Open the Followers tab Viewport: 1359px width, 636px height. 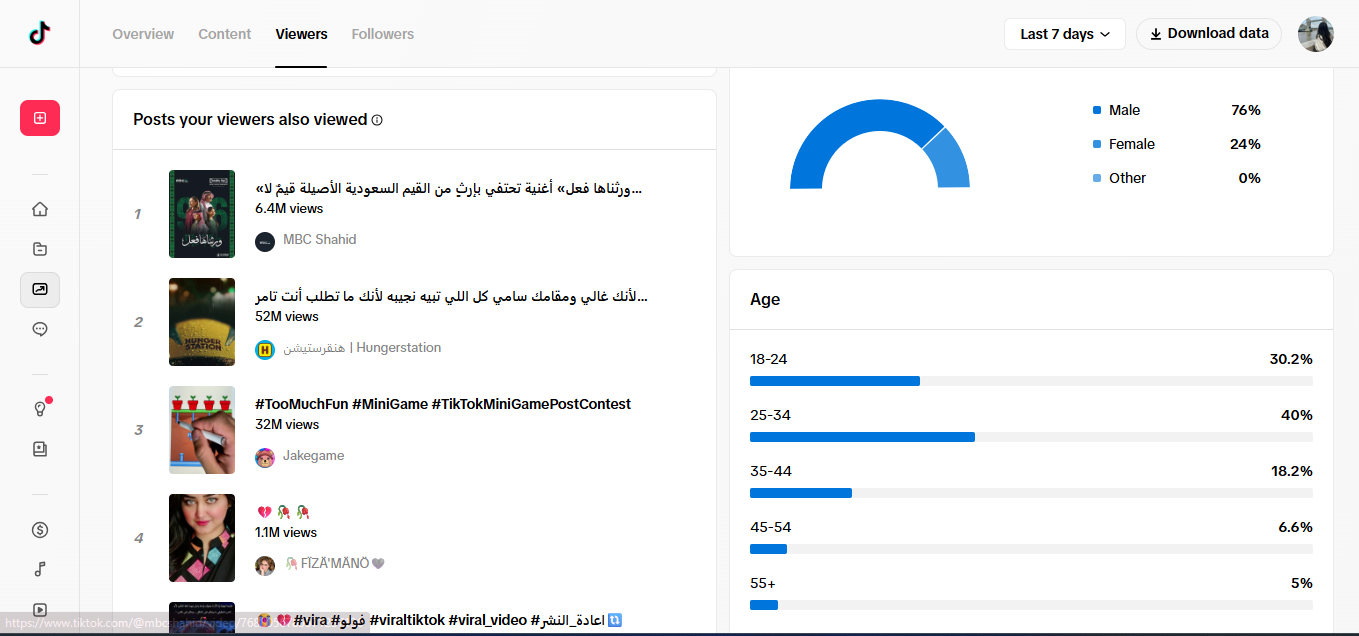point(383,34)
